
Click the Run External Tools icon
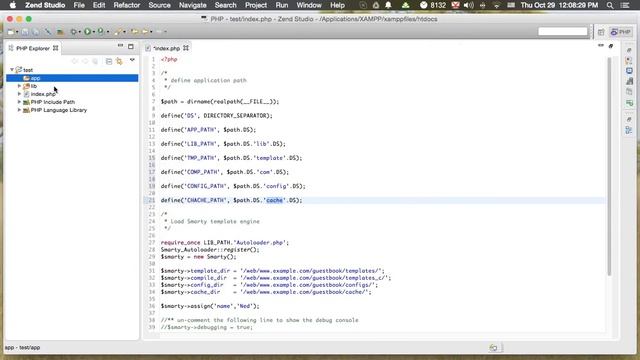pyautogui.click(x=100, y=32)
